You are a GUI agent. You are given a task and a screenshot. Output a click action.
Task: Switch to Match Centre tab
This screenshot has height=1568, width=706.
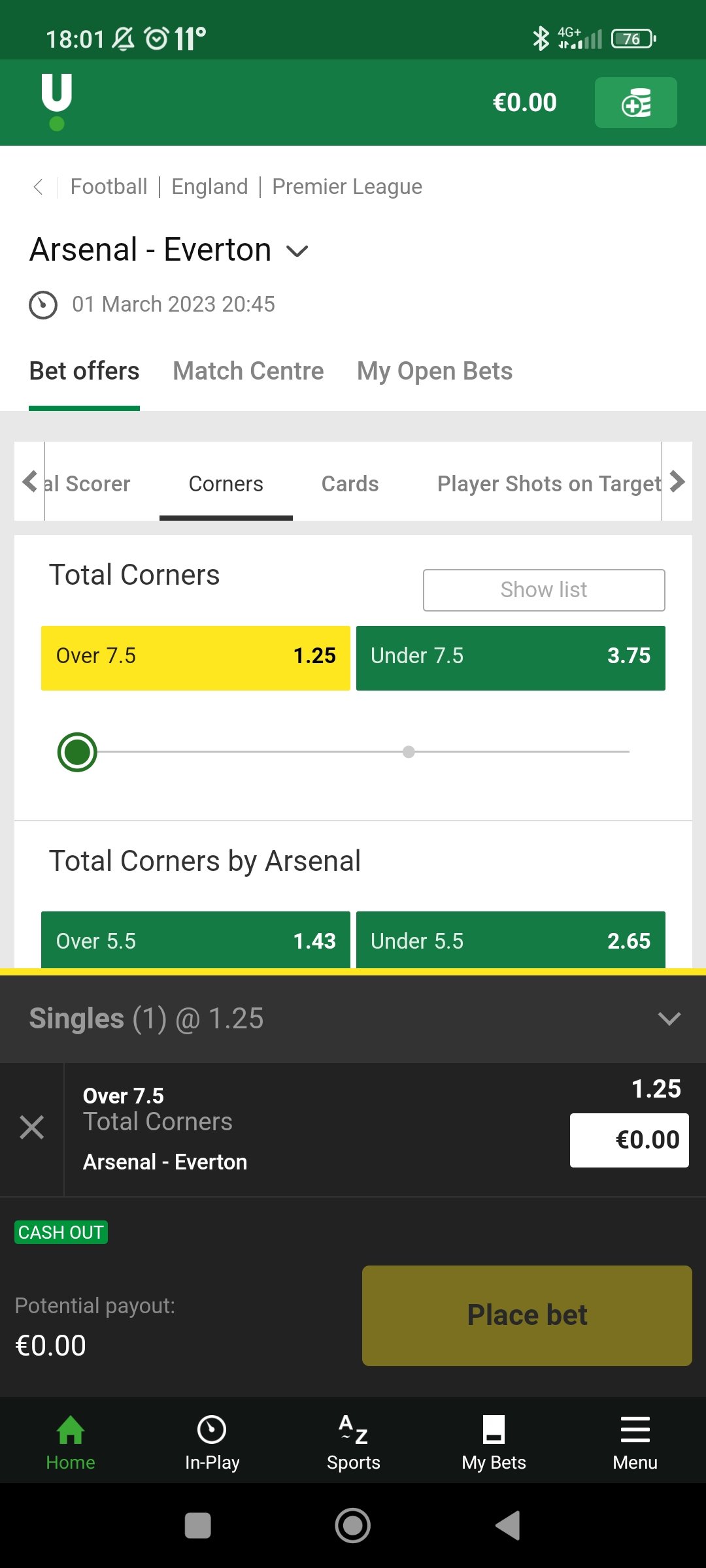coord(248,371)
